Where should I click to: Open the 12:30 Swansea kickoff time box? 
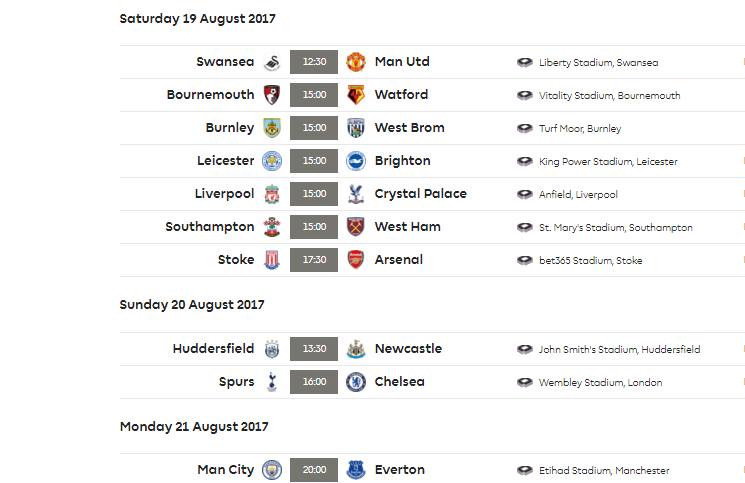point(314,62)
